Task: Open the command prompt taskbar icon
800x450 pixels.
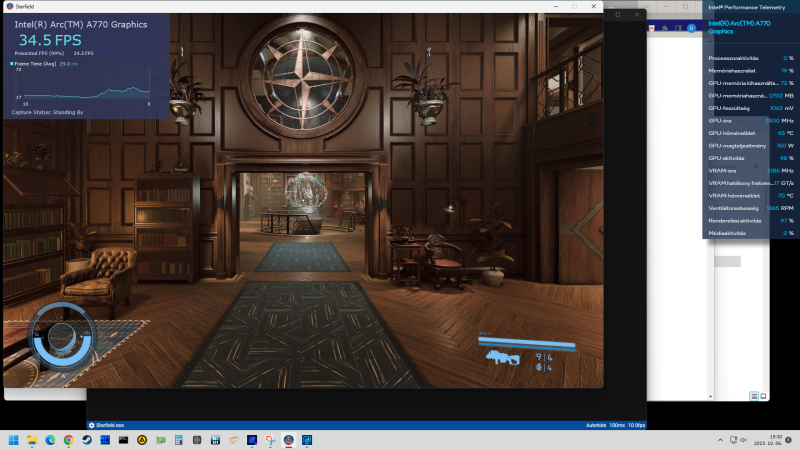Action: pyautogui.click(x=123, y=440)
